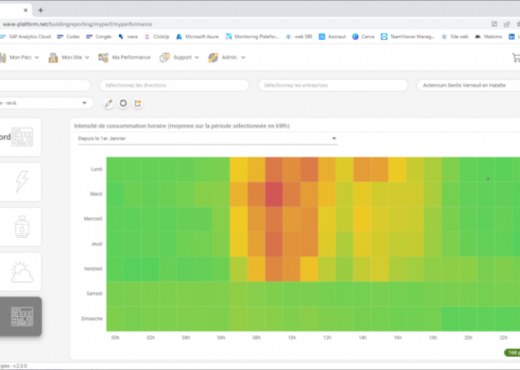
Task: Click the Sélectionnez les entreprises field
Action: 333,85
